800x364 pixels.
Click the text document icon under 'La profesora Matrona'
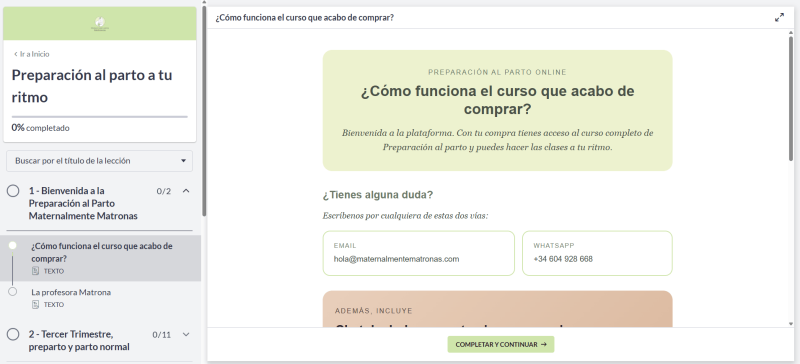(35, 304)
